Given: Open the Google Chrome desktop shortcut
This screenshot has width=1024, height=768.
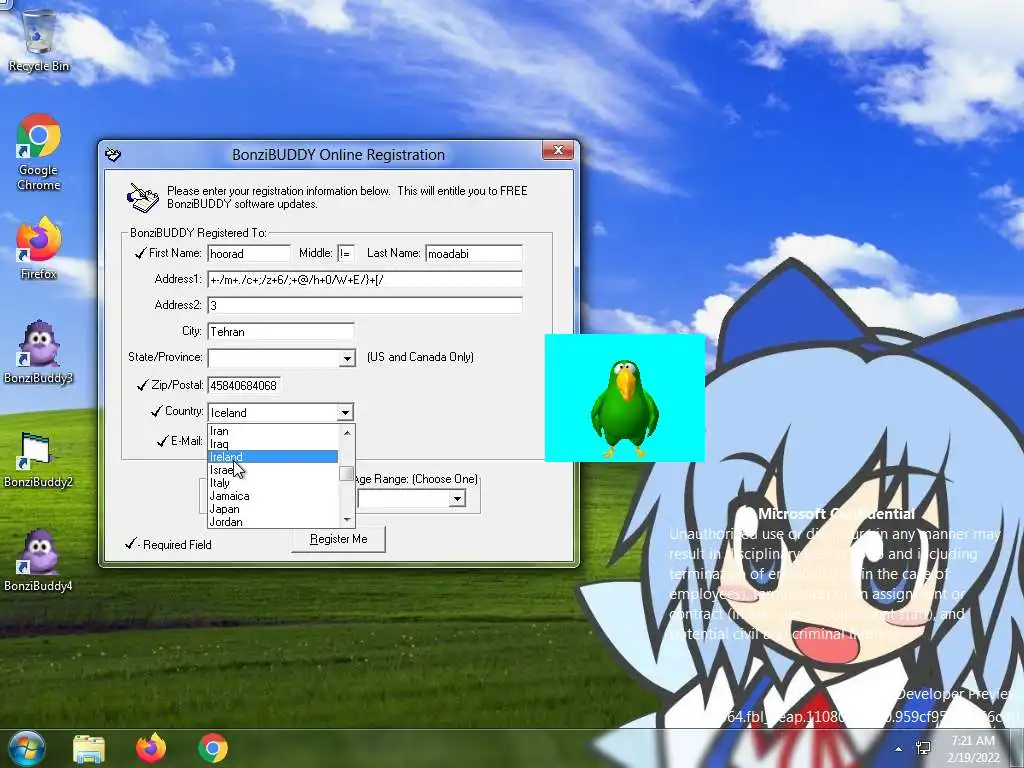Looking at the screenshot, I should (x=39, y=152).
